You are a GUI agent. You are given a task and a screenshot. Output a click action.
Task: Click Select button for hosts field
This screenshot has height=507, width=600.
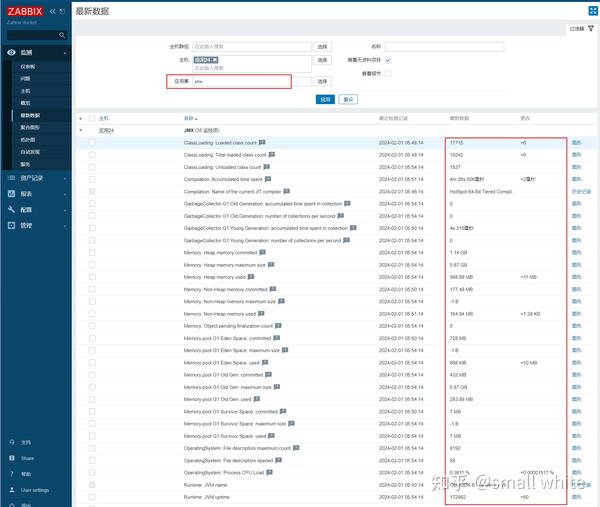pos(322,60)
